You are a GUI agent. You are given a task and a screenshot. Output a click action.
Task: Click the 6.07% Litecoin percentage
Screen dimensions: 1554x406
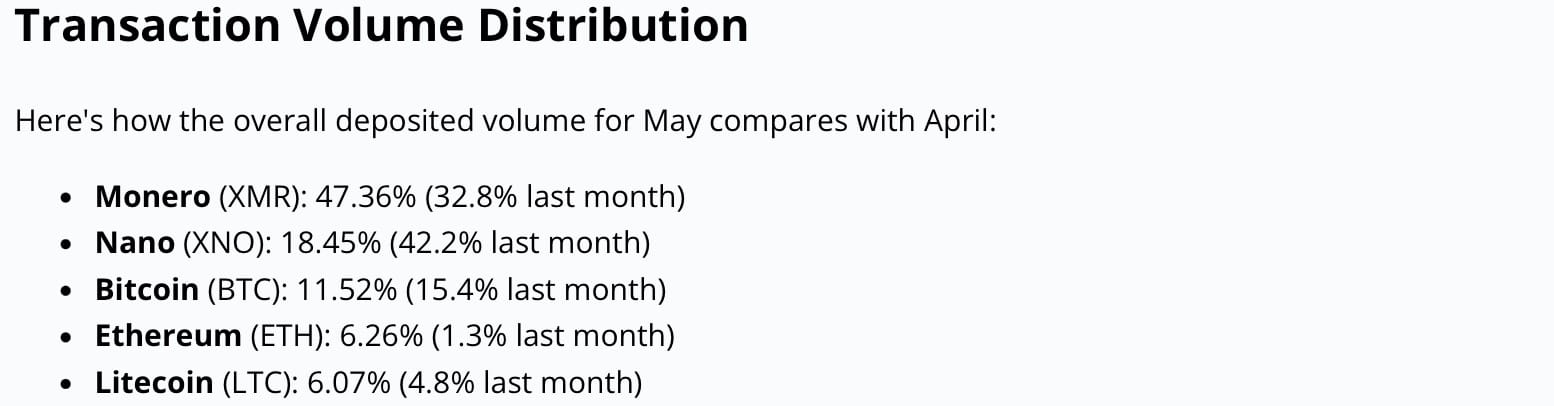coord(348,383)
